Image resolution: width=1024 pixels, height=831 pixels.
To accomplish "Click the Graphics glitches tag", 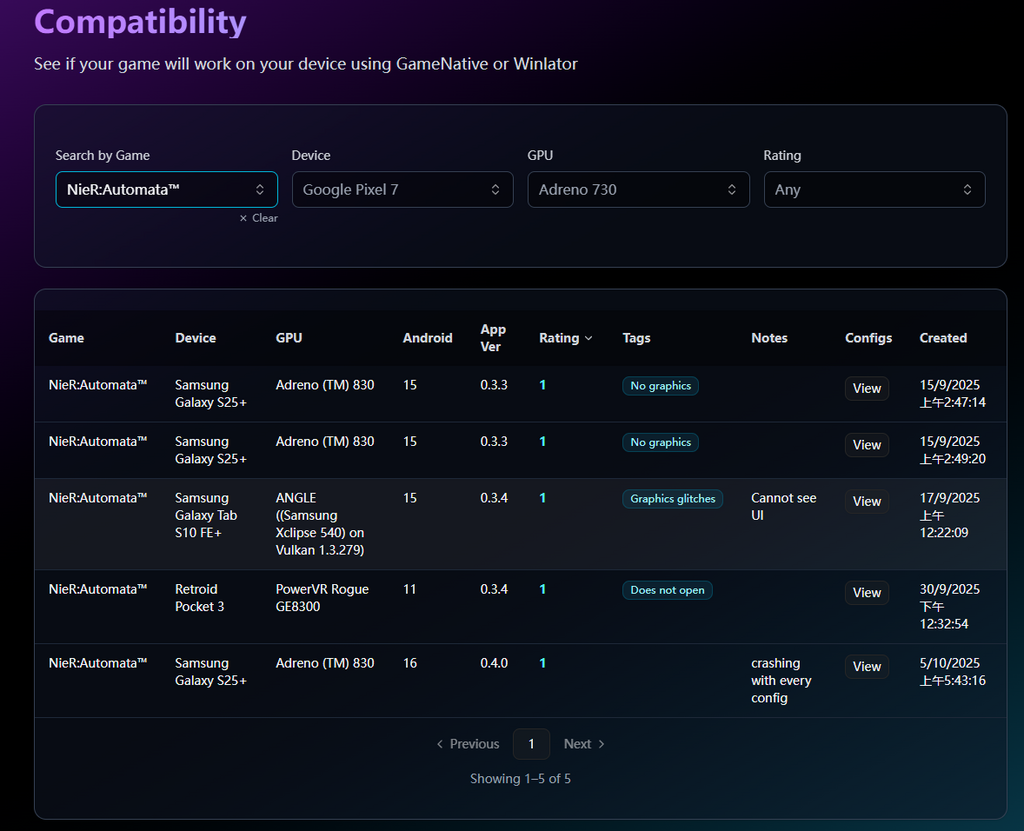I will [672, 499].
